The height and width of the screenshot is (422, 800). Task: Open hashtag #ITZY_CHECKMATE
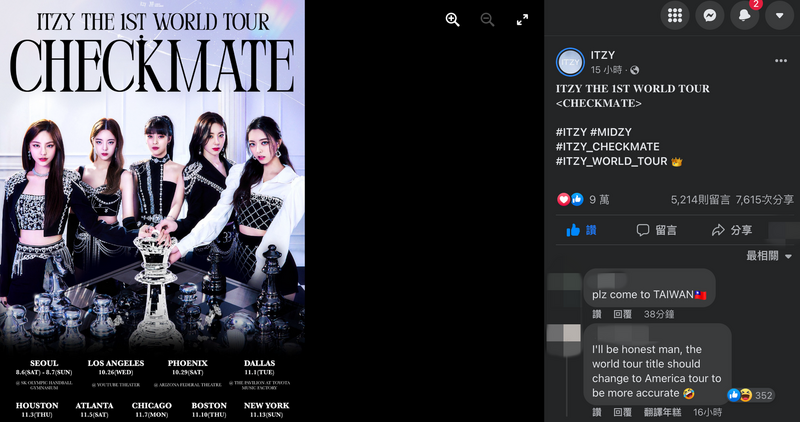[608, 147]
